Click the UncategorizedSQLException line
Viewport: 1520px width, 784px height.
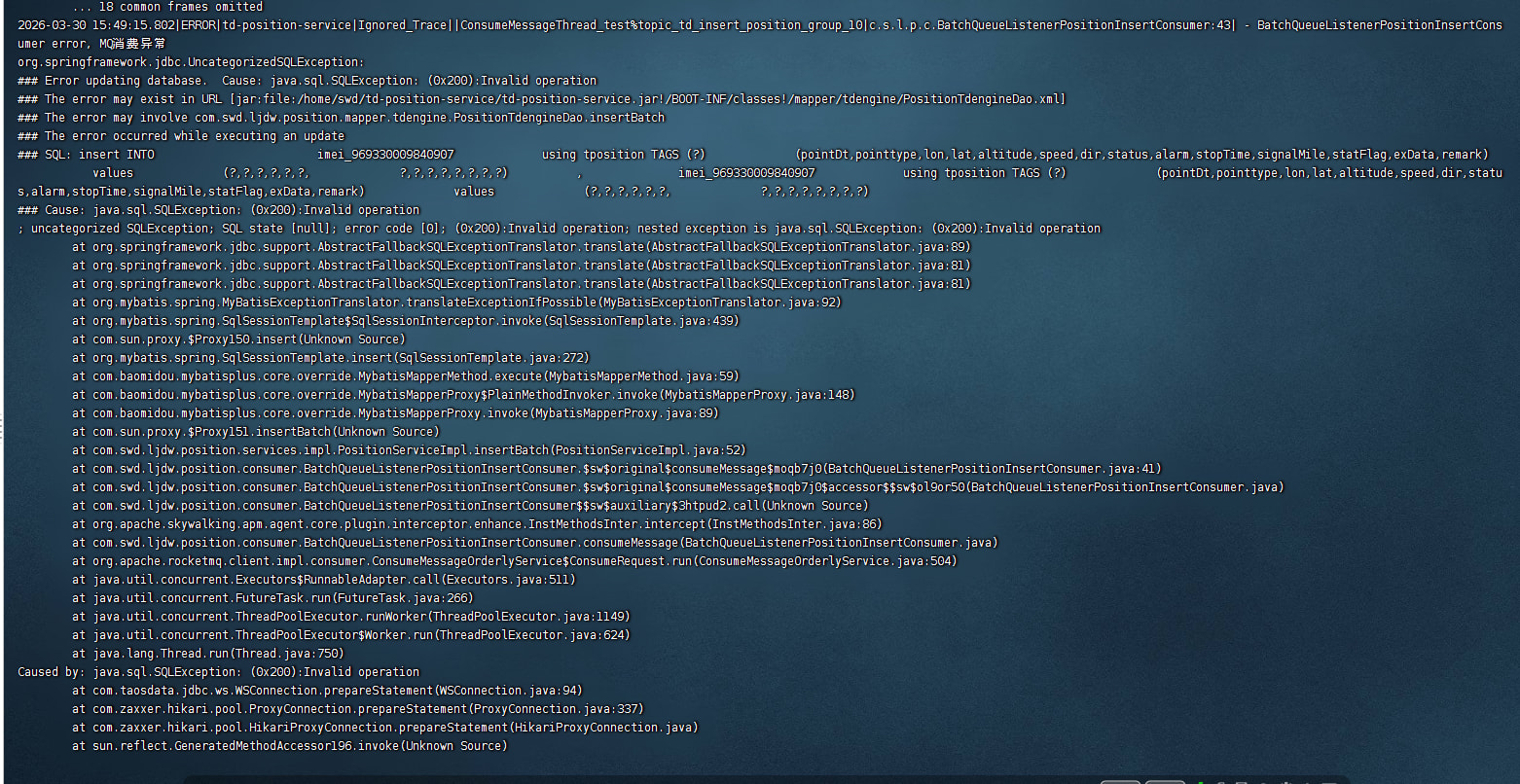coord(191,62)
